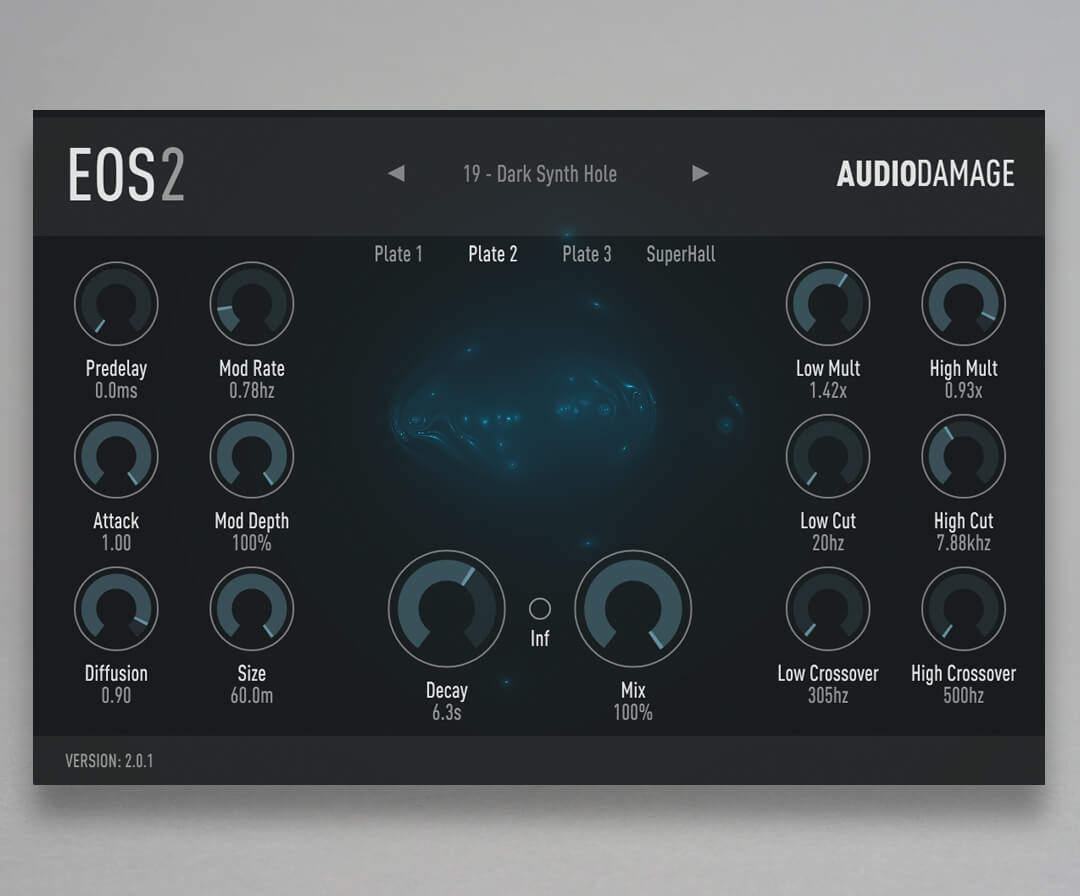Select the Plate 2 algorithm

492,254
